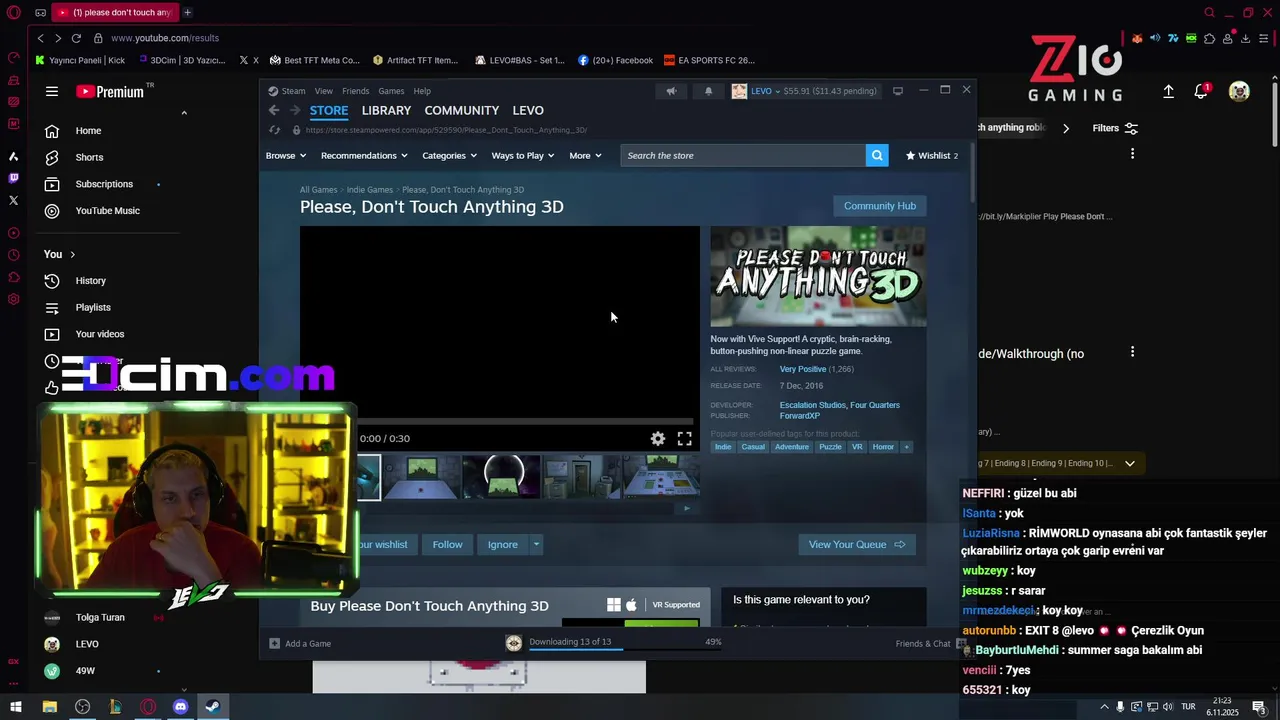Open Games menu in Steam
This screenshot has width=1280, height=720.
point(391,91)
